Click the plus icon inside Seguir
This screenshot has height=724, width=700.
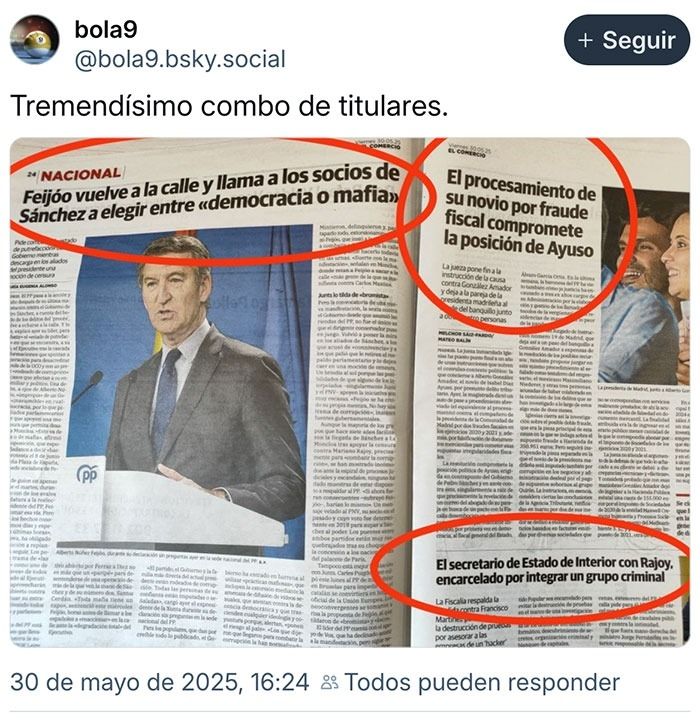pos(585,40)
